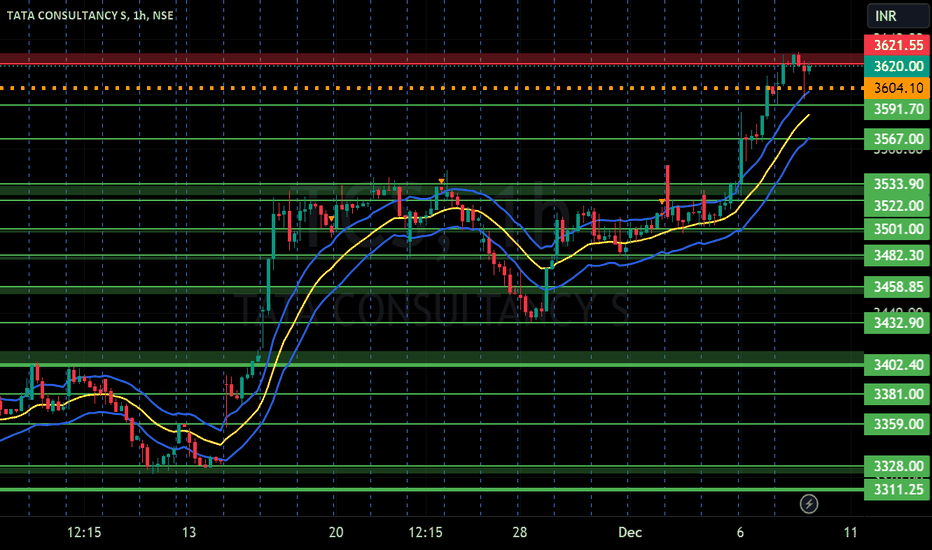Select the red 3621.55 price label
Viewport: 932px width, 550px height.
tap(897, 45)
